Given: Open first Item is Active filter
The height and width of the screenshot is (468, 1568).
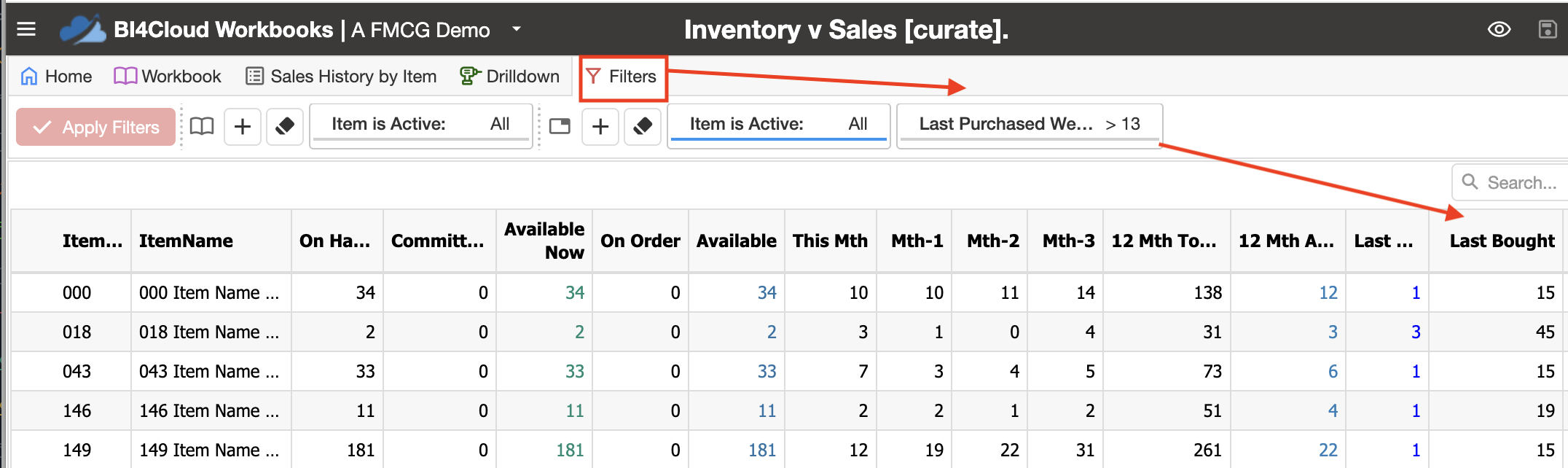Looking at the screenshot, I should pyautogui.click(x=421, y=125).
